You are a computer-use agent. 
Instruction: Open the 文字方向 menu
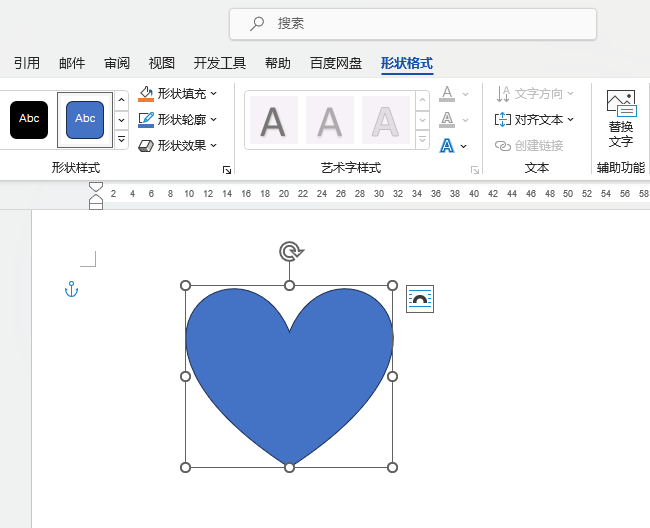535,94
